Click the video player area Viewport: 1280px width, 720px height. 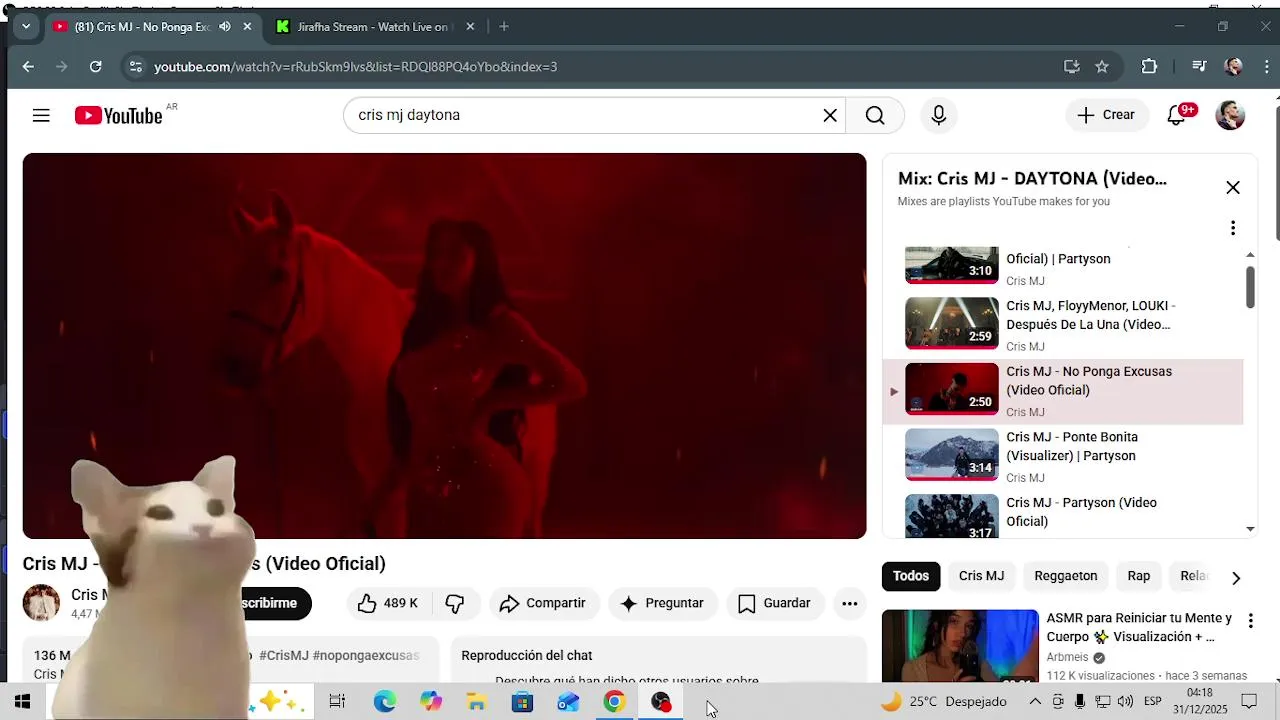(x=444, y=346)
